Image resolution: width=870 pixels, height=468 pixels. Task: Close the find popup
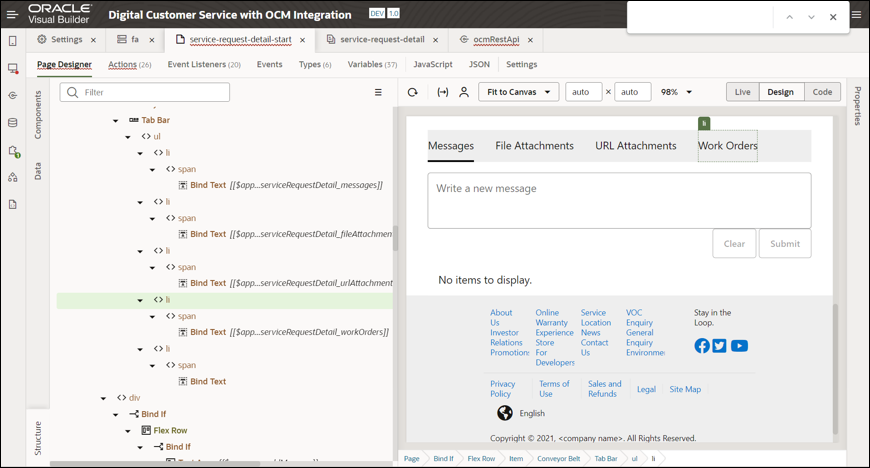point(833,17)
